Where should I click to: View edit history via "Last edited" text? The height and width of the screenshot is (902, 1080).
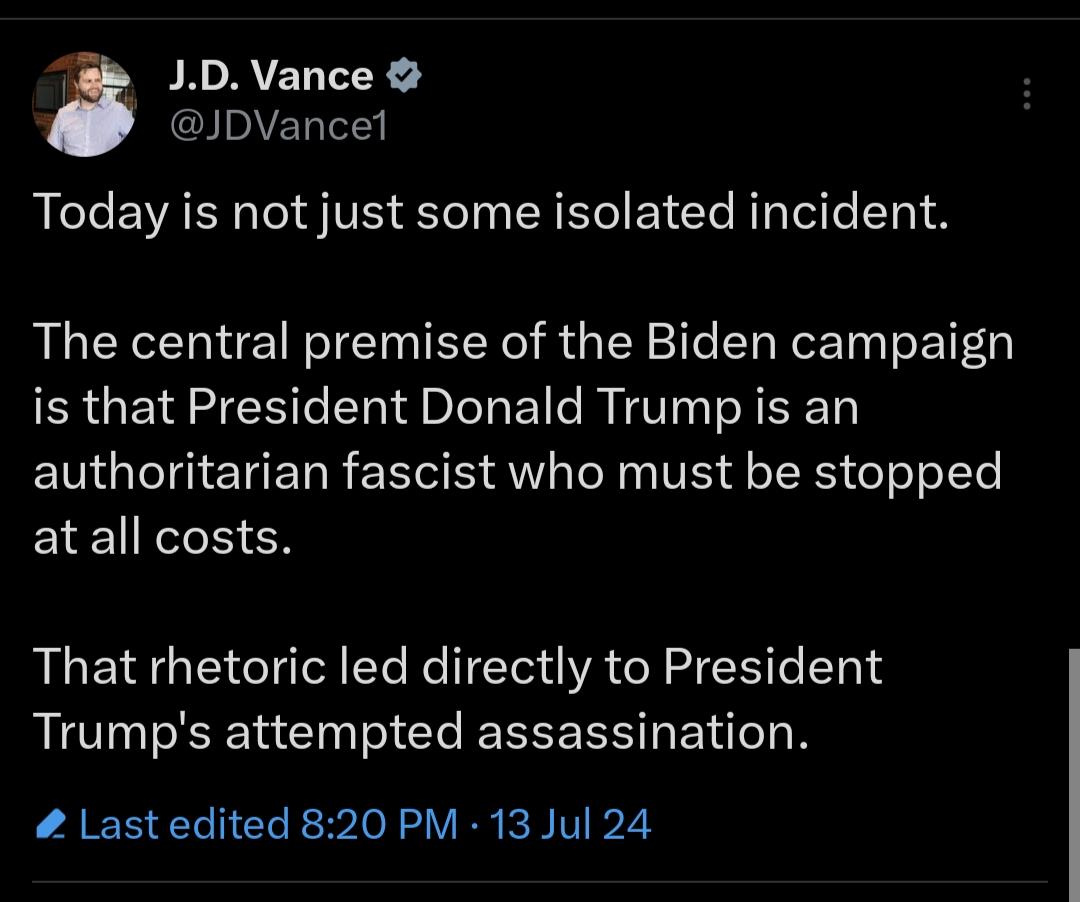pos(183,825)
